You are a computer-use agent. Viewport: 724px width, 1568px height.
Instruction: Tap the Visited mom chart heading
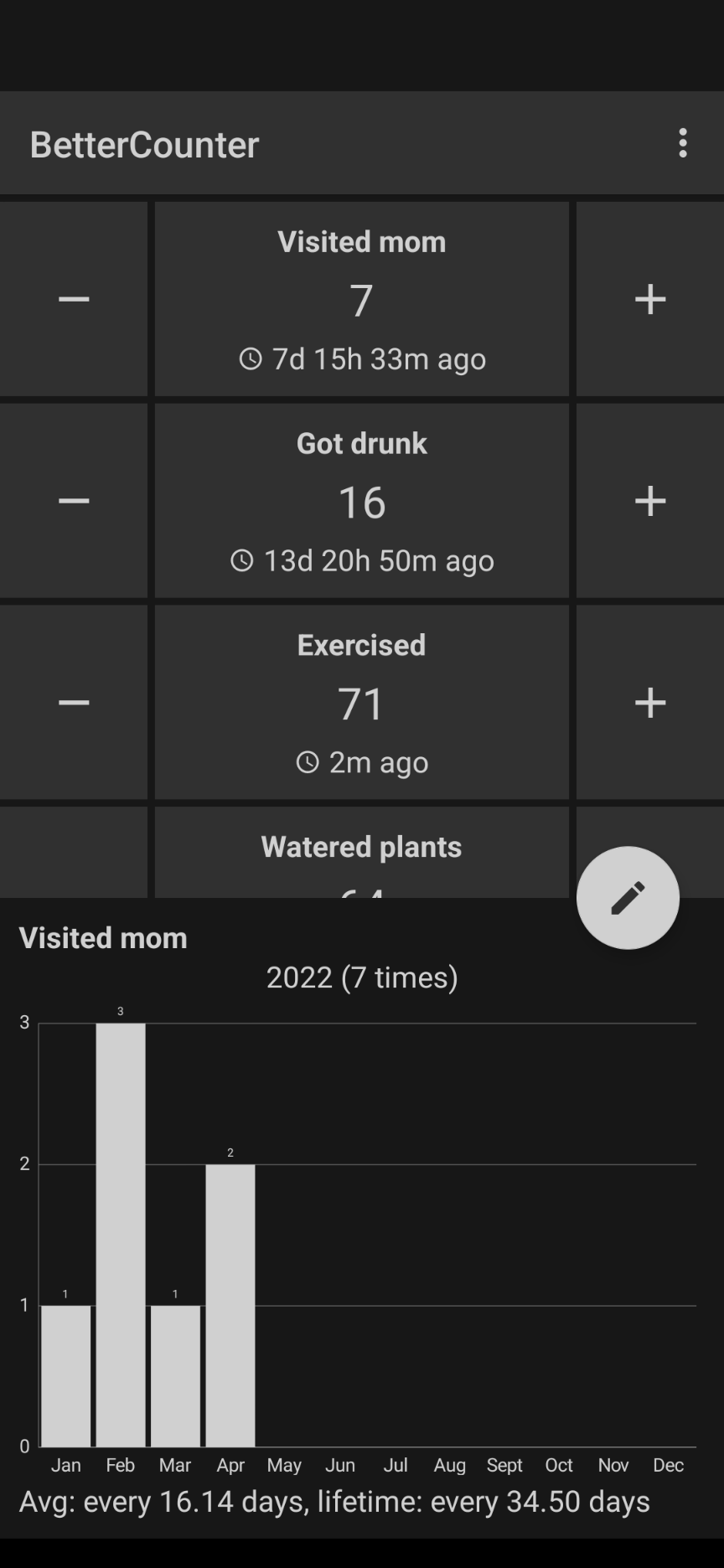point(103,937)
